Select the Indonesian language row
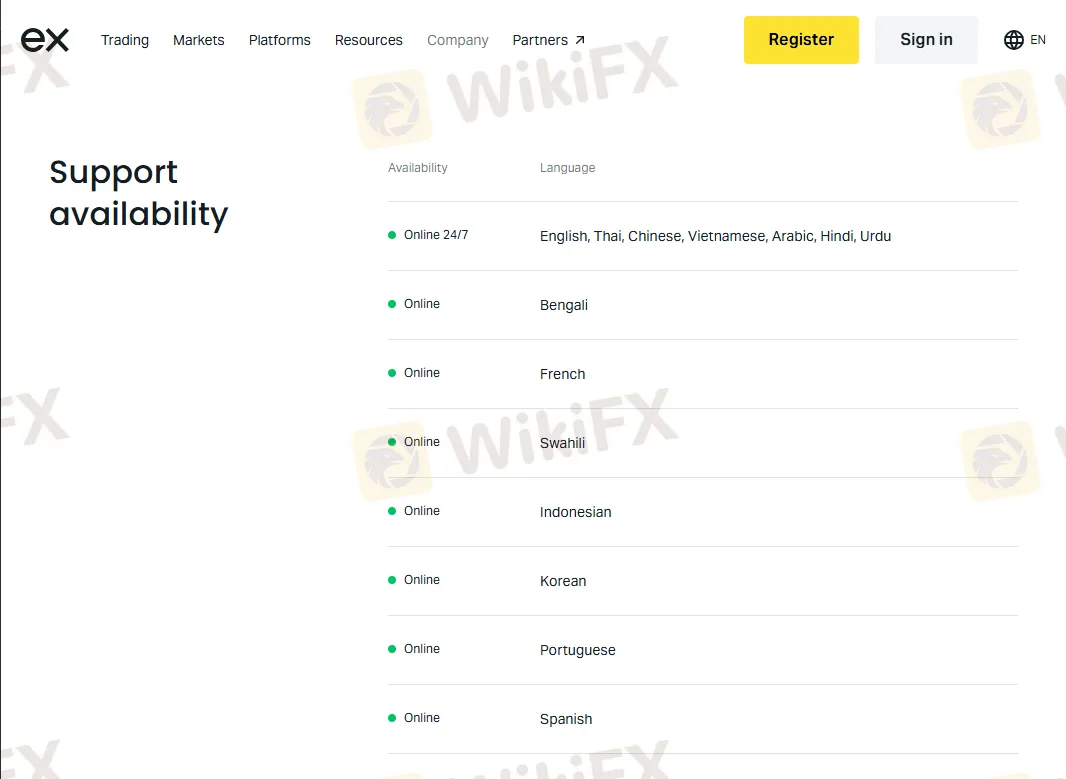This screenshot has width=1066, height=779. click(x=575, y=512)
